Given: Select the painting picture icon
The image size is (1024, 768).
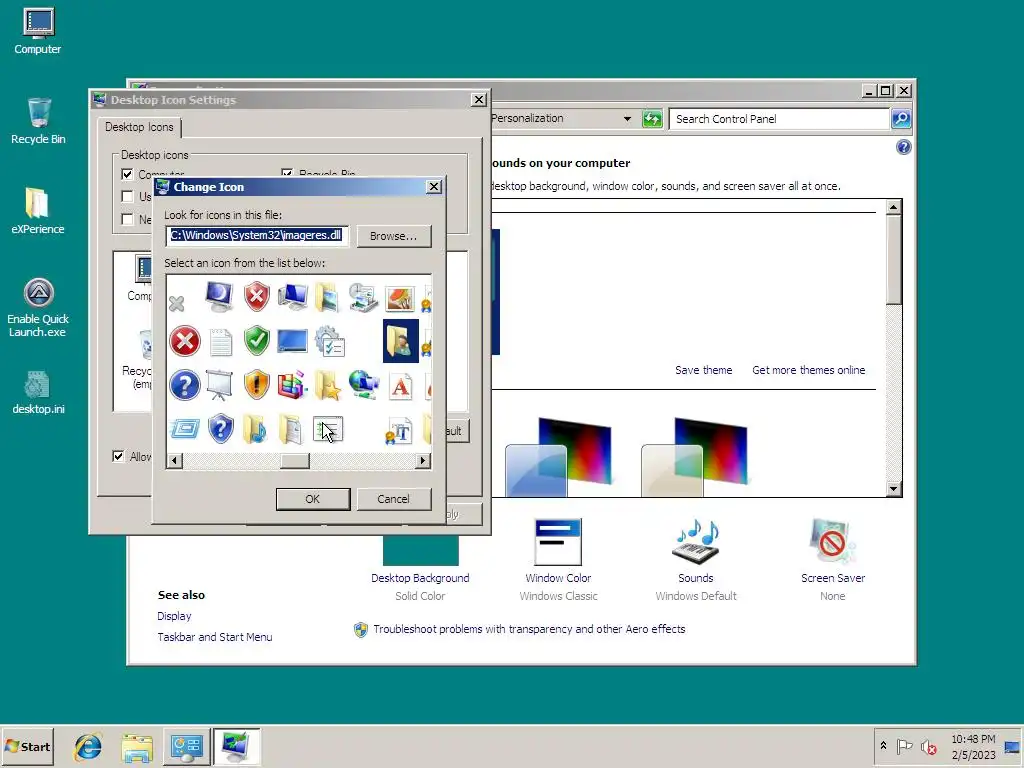Looking at the screenshot, I should pos(400,298).
